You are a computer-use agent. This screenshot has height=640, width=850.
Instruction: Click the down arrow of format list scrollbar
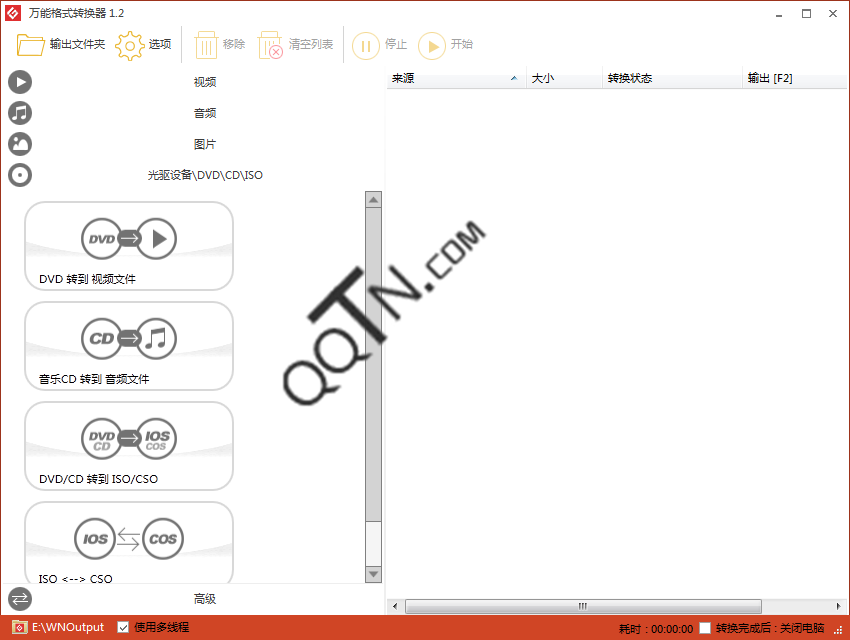[373, 574]
